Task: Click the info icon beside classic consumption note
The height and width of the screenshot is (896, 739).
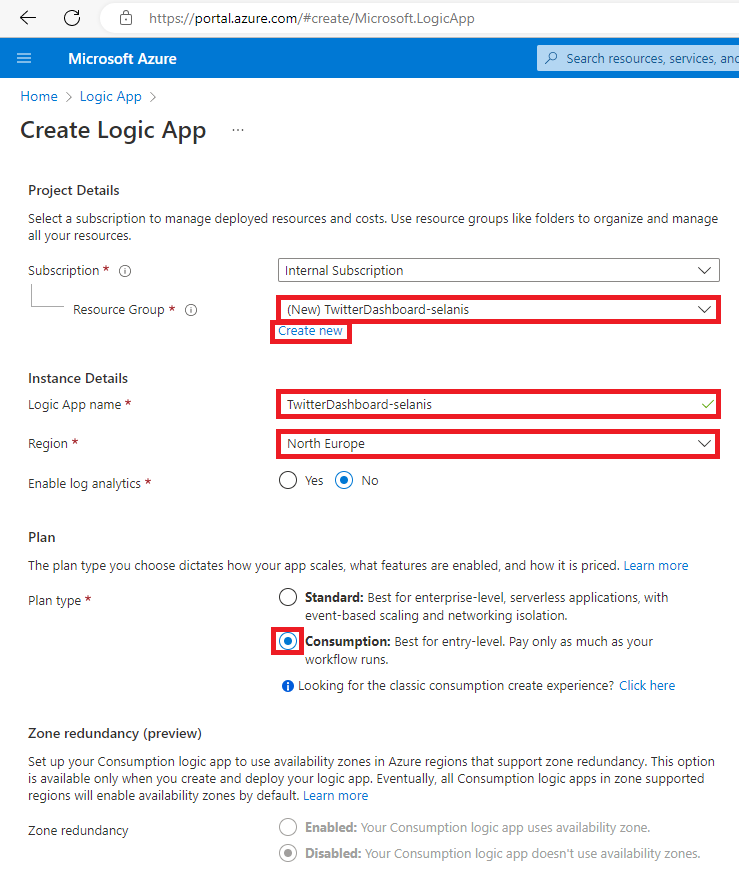Action: tap(288, 686)
